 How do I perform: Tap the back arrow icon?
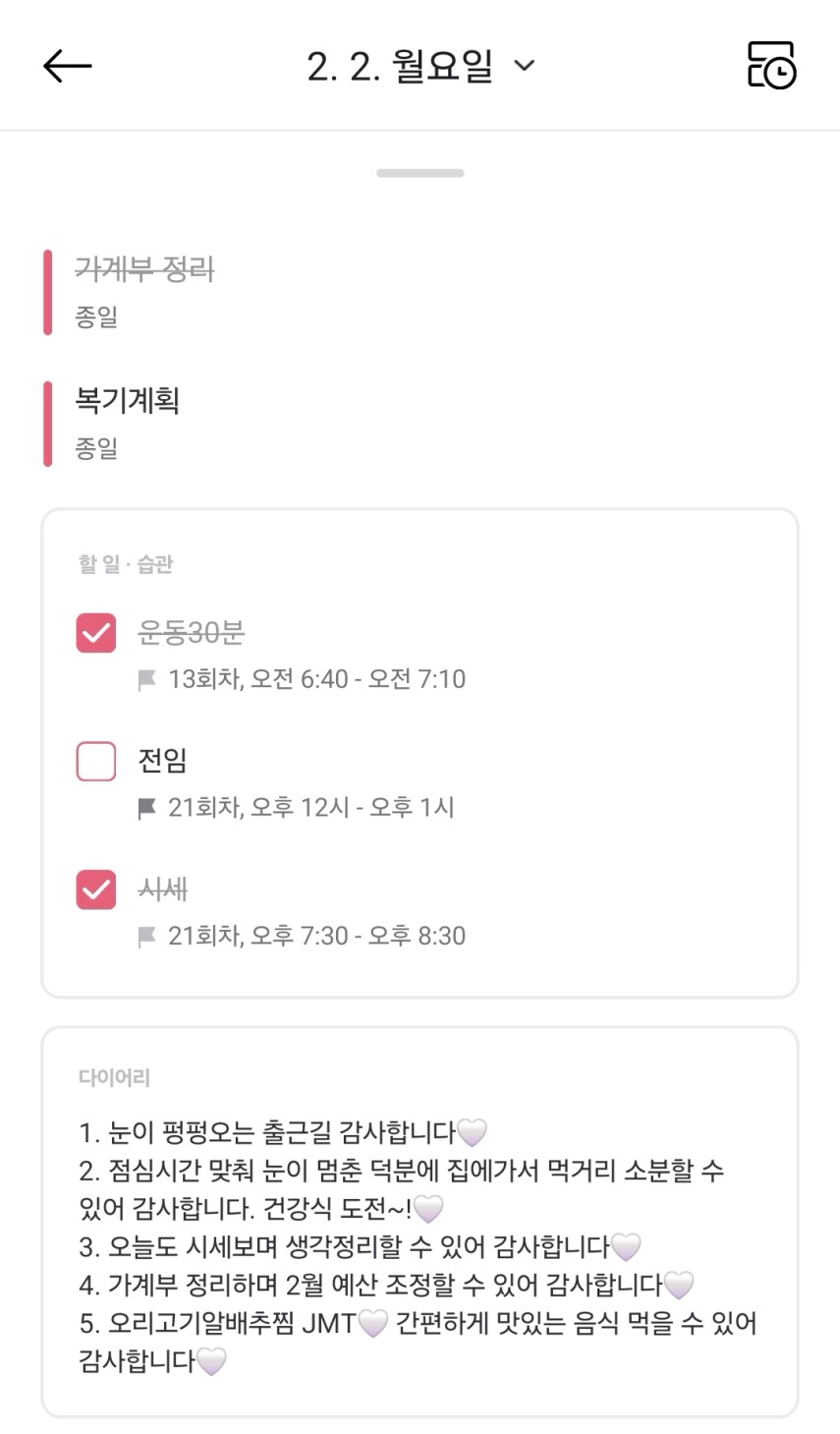[x=67, y=66]
